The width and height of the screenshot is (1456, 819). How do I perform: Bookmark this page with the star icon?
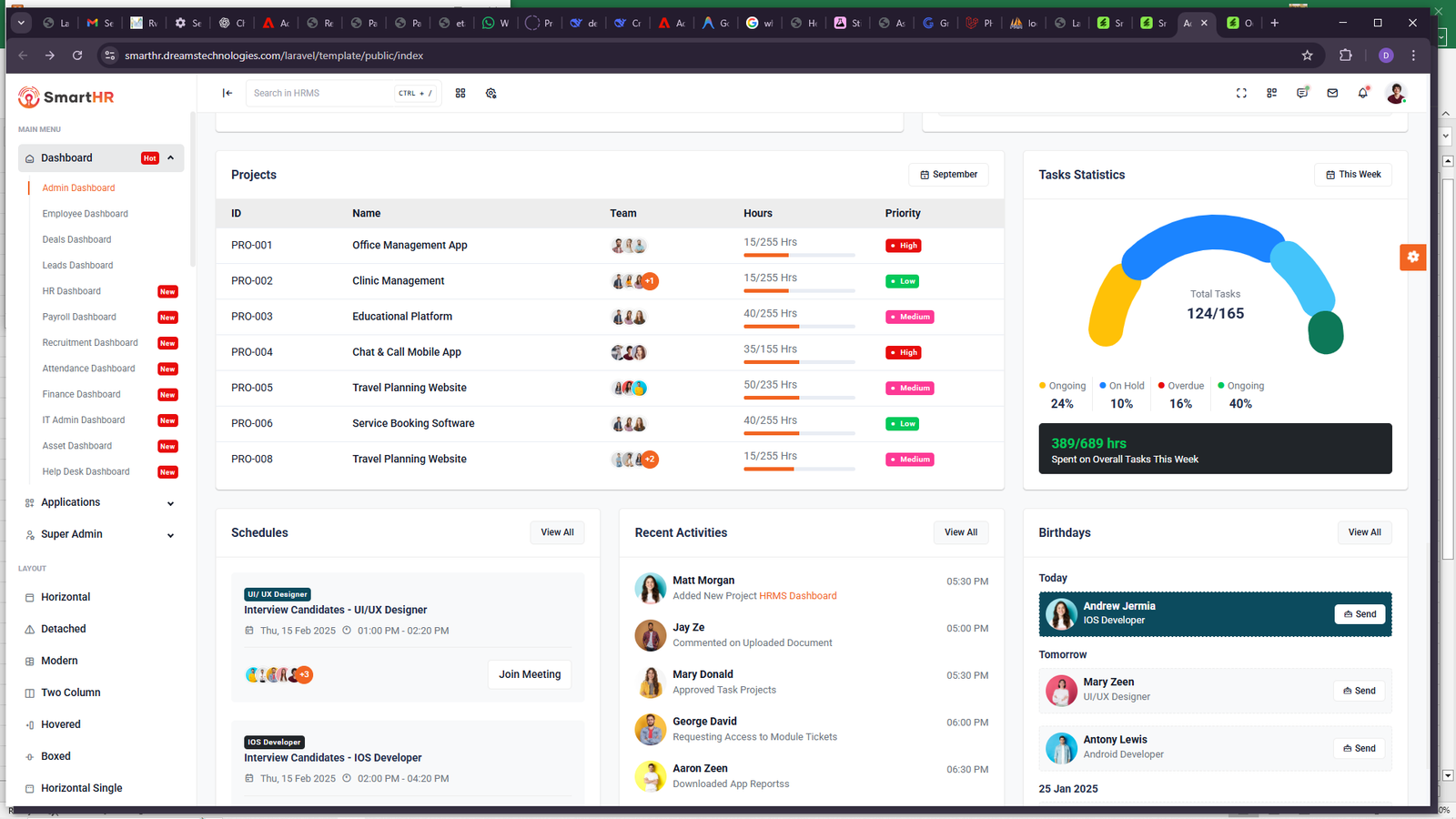point(1307,56)
